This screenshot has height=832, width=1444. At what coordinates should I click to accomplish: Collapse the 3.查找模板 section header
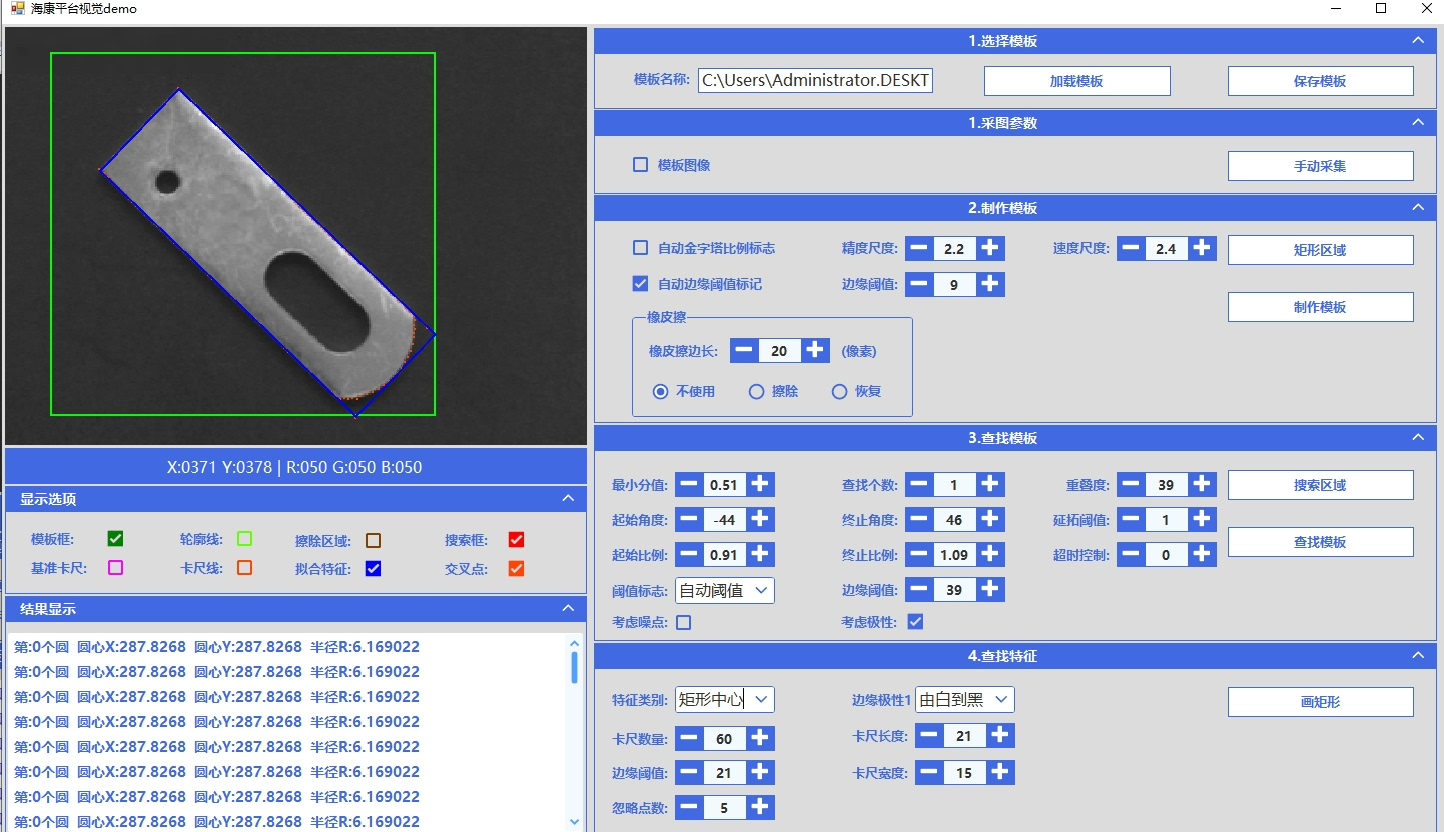pos(1417,438)
